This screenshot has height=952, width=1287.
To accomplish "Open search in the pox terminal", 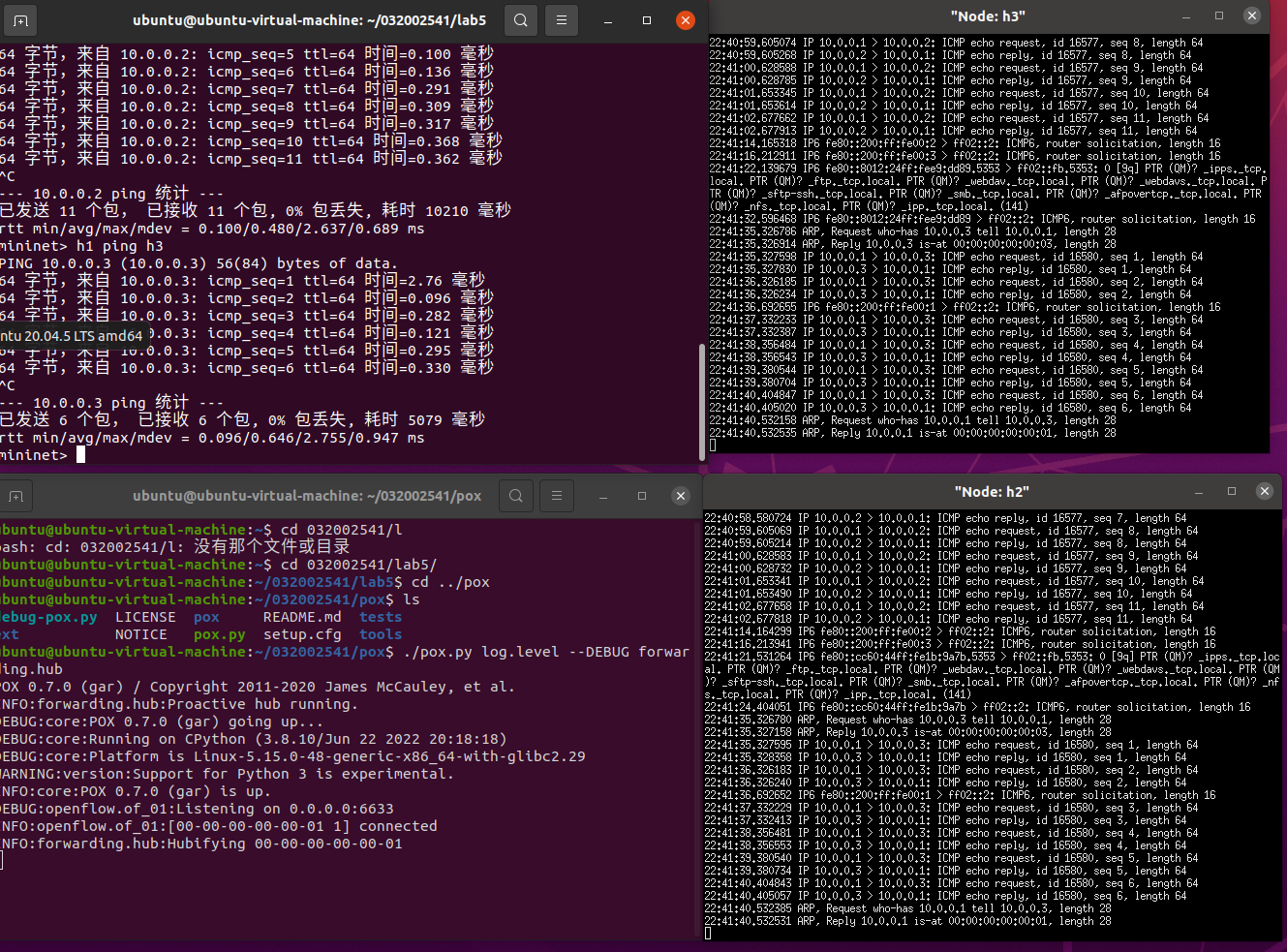I will (x=516, y=496).
